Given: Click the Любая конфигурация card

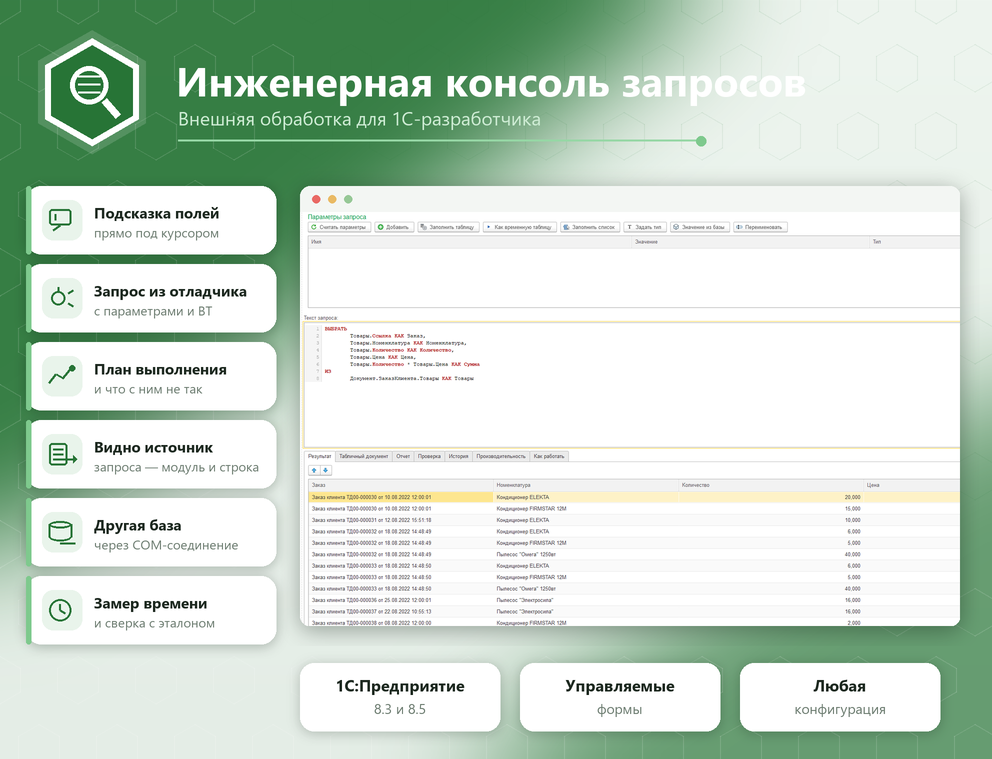Looking at the screenshot, I should (x=840, y=697).
